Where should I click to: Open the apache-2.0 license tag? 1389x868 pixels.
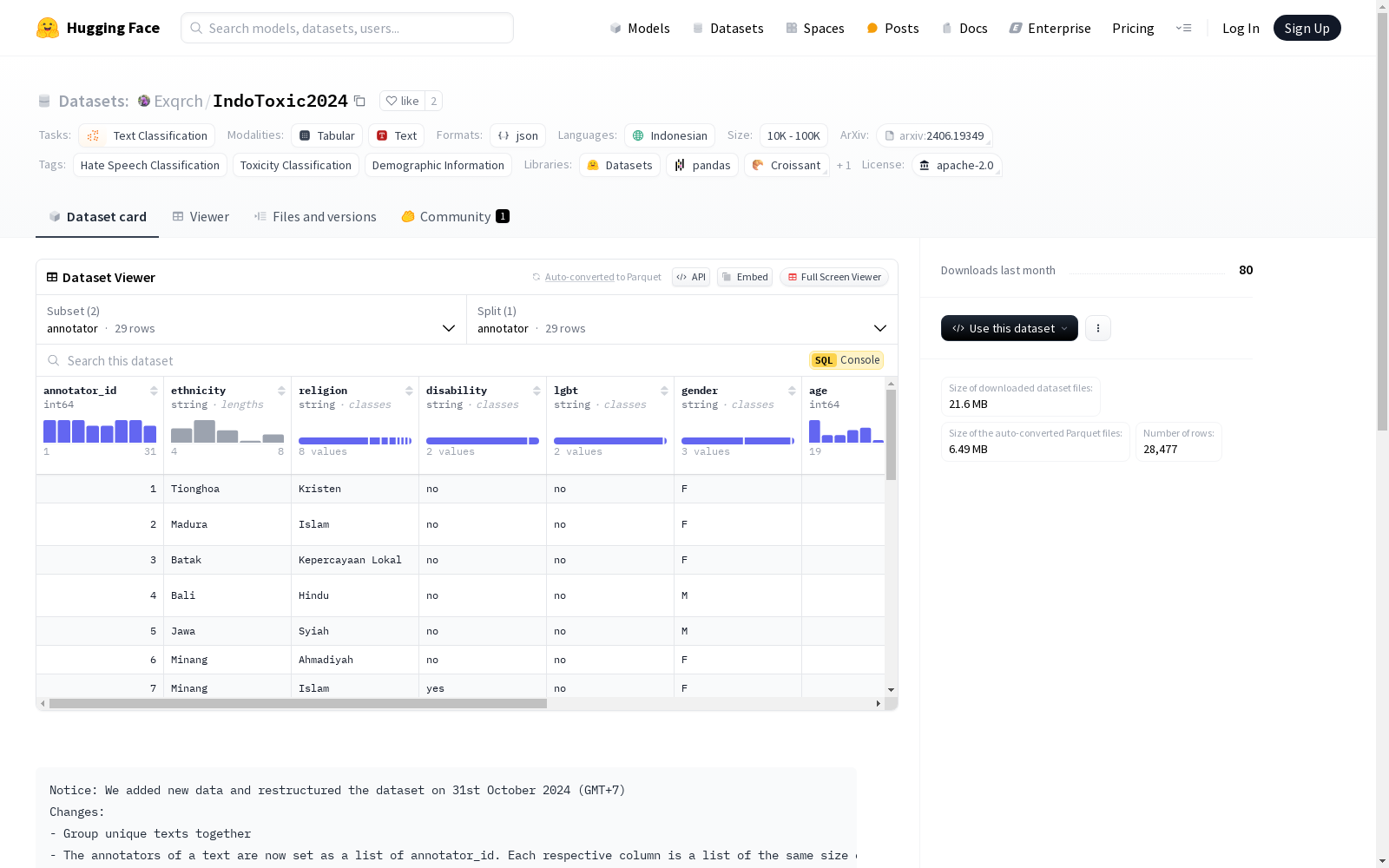(x=957, y=165)
